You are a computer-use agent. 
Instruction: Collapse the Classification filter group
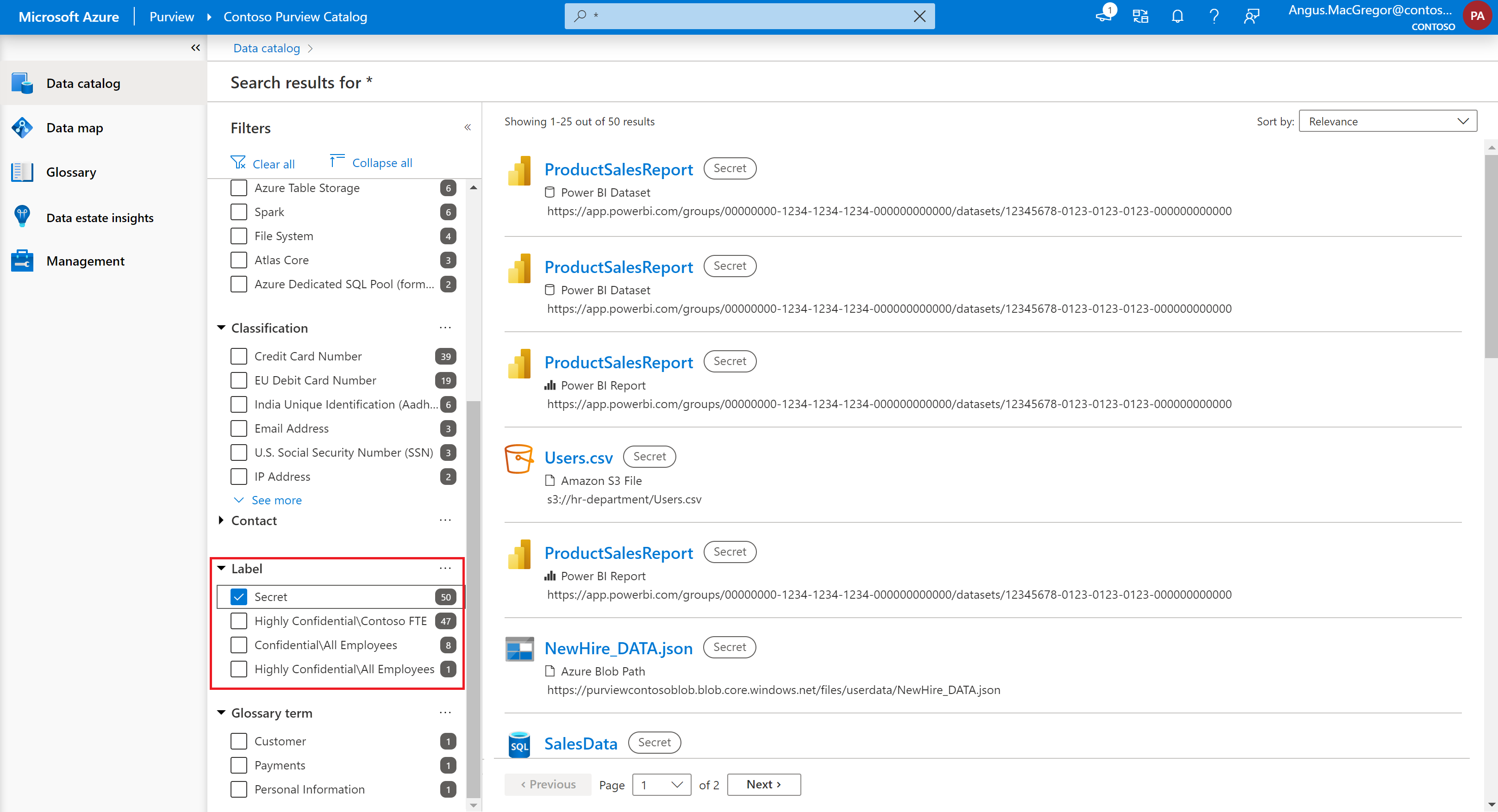pos(221,328)
